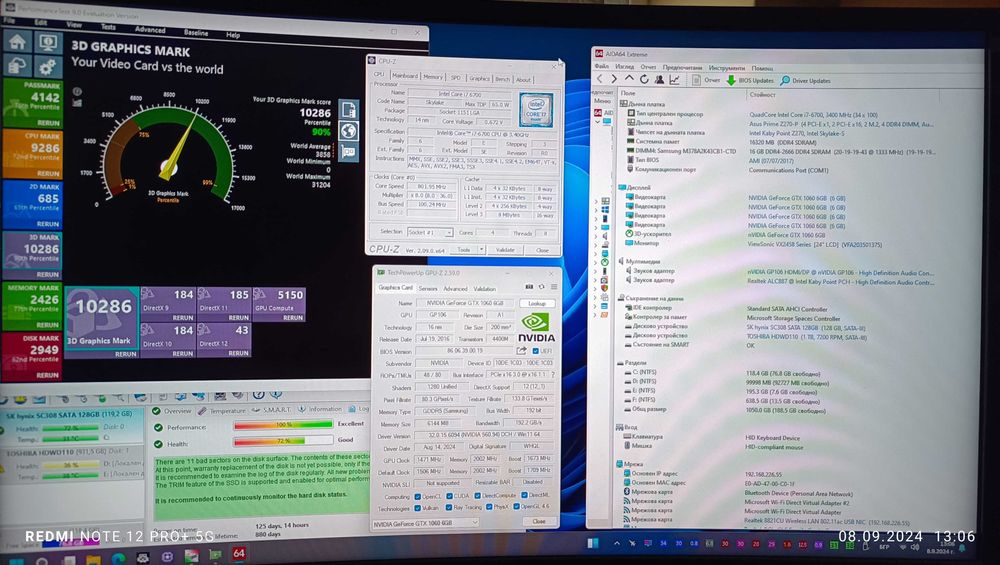This screenshot has width=1000, height=565.
Task: Click Отчет report toolbar button in AIDA64
Action: (706, 80)
